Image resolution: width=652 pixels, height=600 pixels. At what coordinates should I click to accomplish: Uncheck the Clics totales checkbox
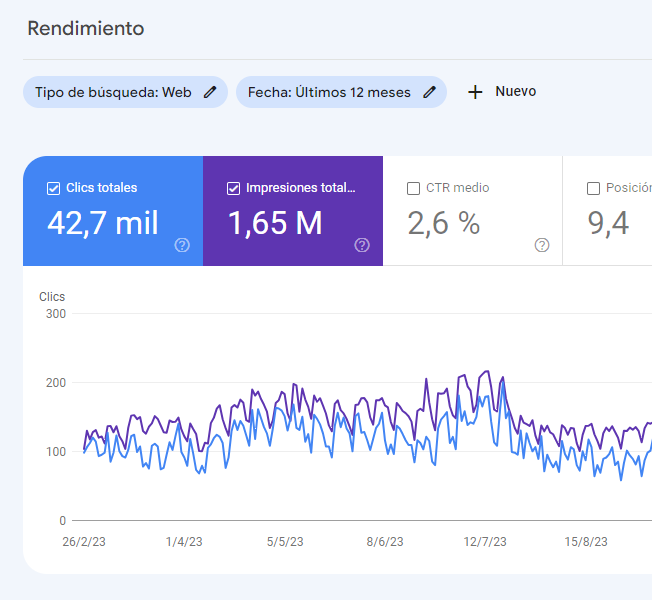coord(54,188)
